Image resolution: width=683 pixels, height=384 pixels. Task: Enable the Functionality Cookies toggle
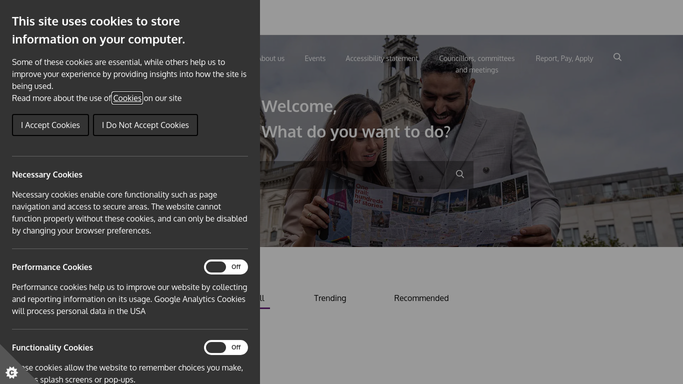click(226, 347)
